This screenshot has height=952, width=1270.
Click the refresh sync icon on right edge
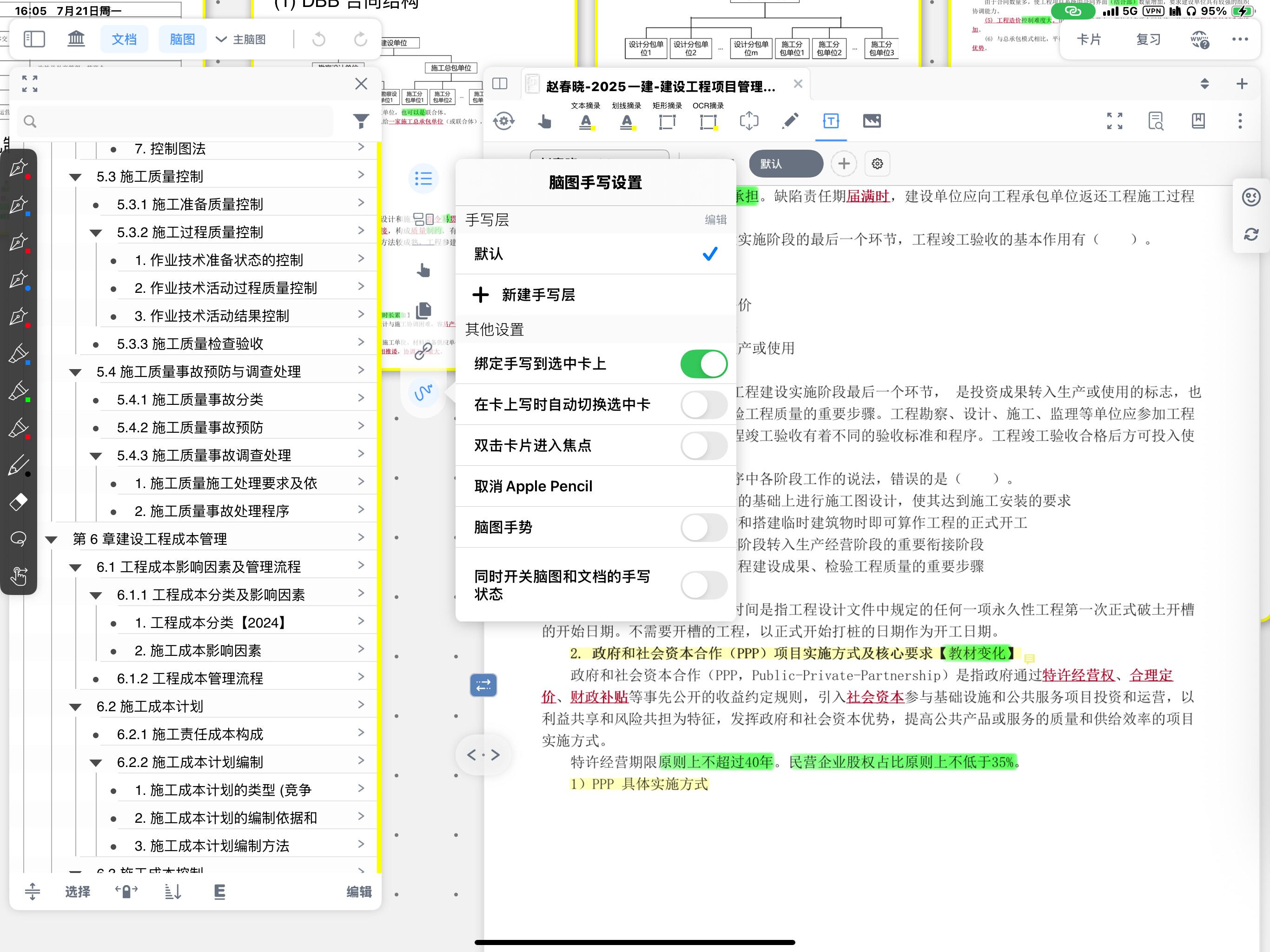(x=1251, y=234)
